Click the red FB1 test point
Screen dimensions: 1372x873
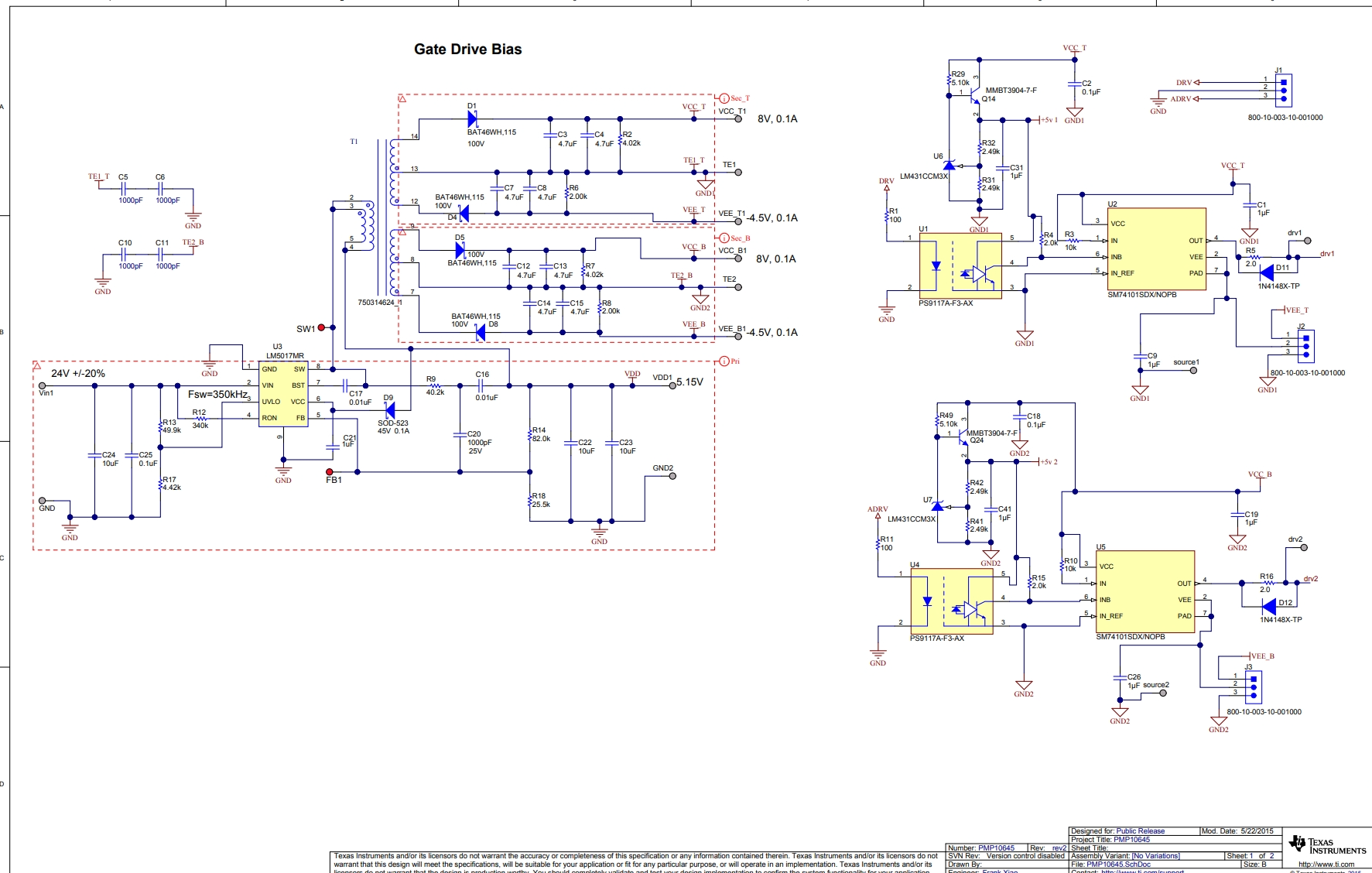point(330,471)
